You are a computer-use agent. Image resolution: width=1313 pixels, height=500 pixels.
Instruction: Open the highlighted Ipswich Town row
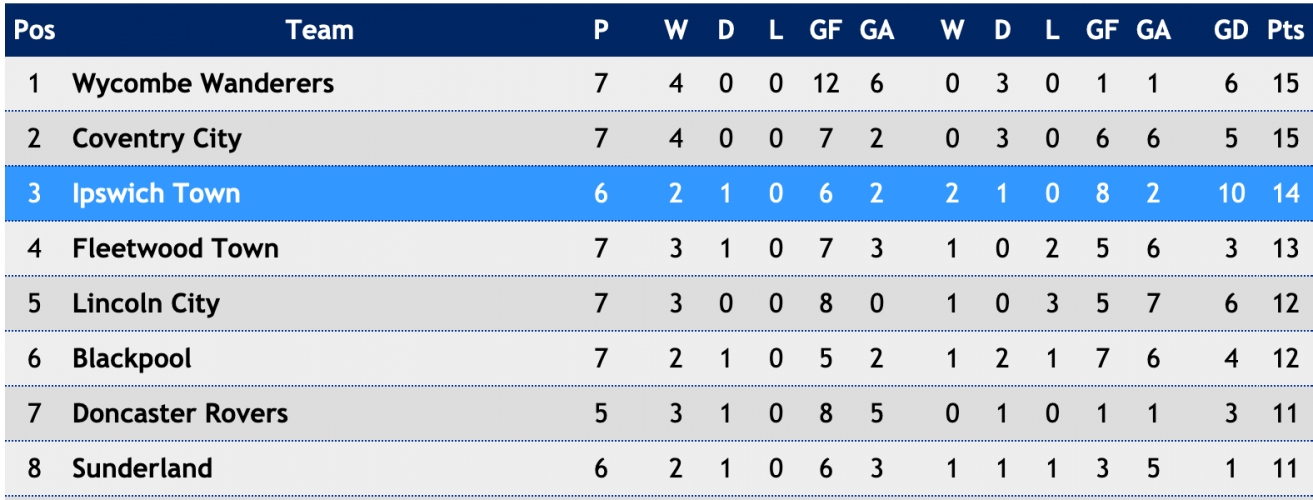click(x=656, y=193)
